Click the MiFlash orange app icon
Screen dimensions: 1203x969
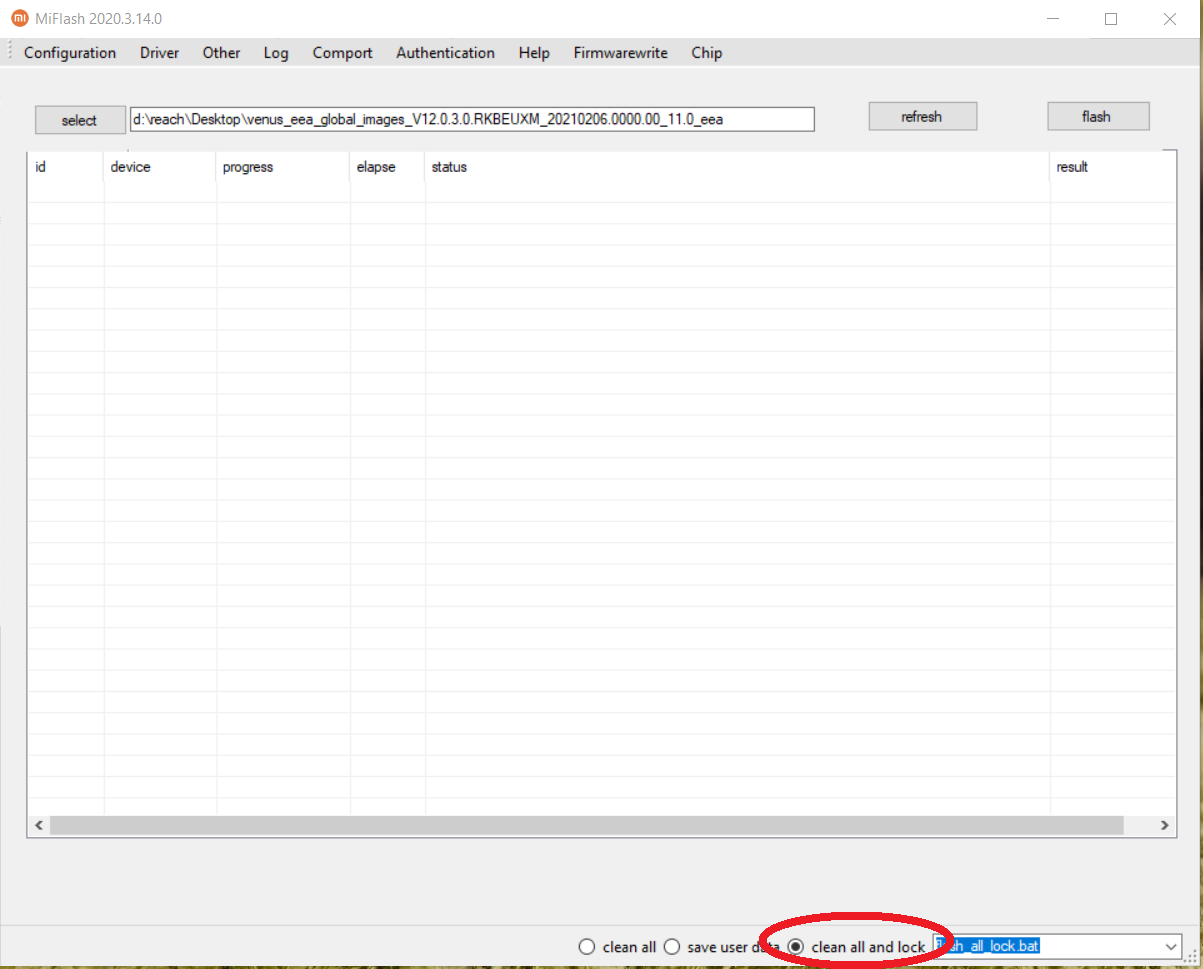(19, 18)
